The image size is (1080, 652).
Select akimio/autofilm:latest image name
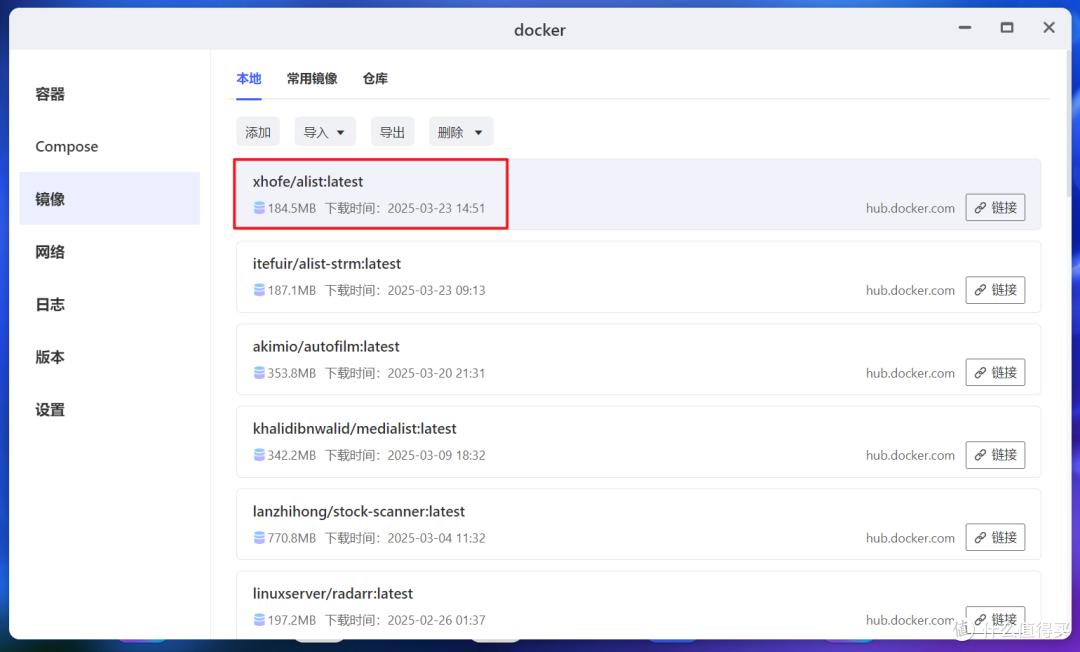(x=326, y=346)
